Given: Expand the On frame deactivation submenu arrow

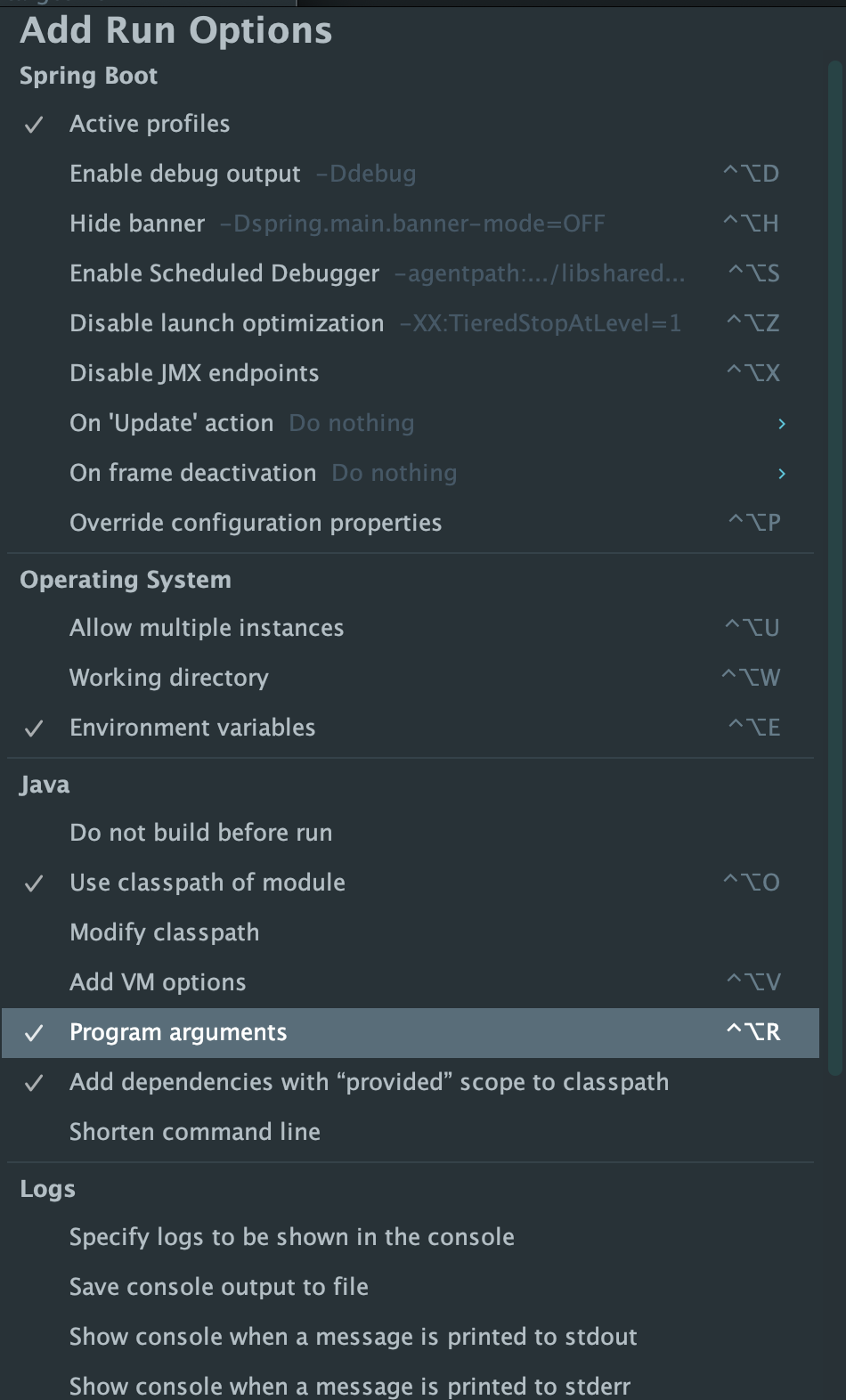Looking at the screenshot, I should (782, 474).
